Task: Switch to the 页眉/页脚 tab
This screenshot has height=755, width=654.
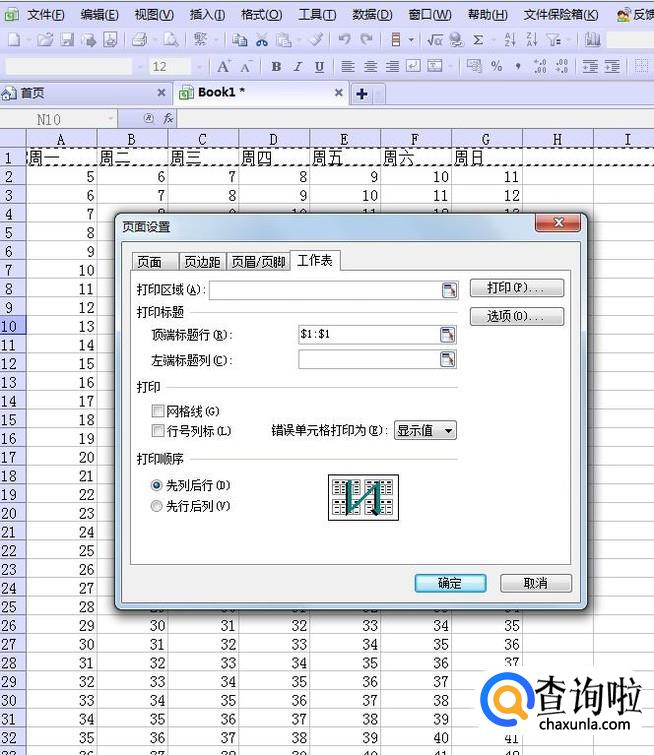Action: click(x=258, y=262)
